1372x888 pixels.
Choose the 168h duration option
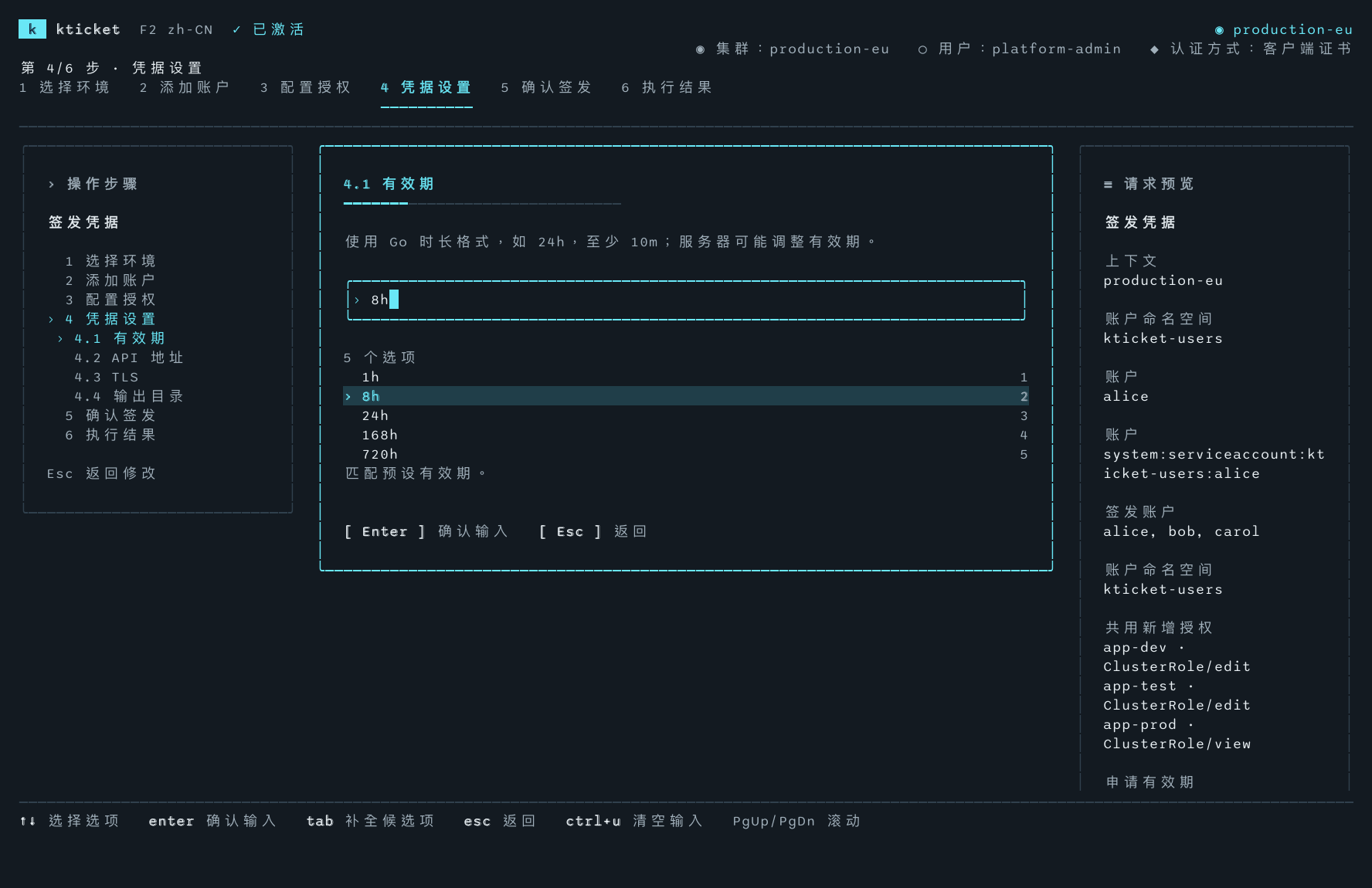tap(686, 435)
